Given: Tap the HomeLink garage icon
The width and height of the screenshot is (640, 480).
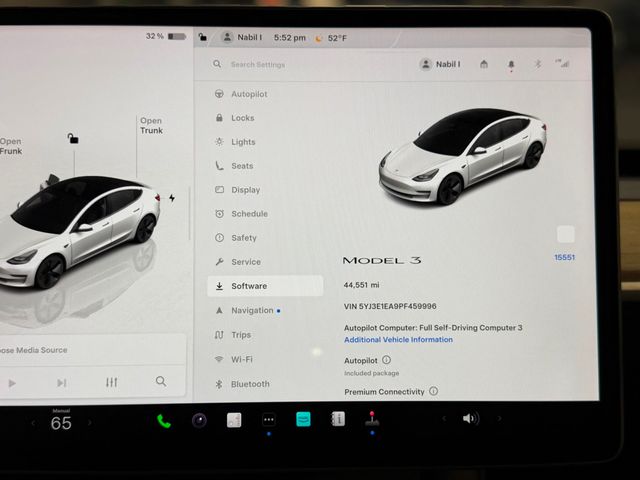Looking at the screenshot, I should (x=484, y=64).
